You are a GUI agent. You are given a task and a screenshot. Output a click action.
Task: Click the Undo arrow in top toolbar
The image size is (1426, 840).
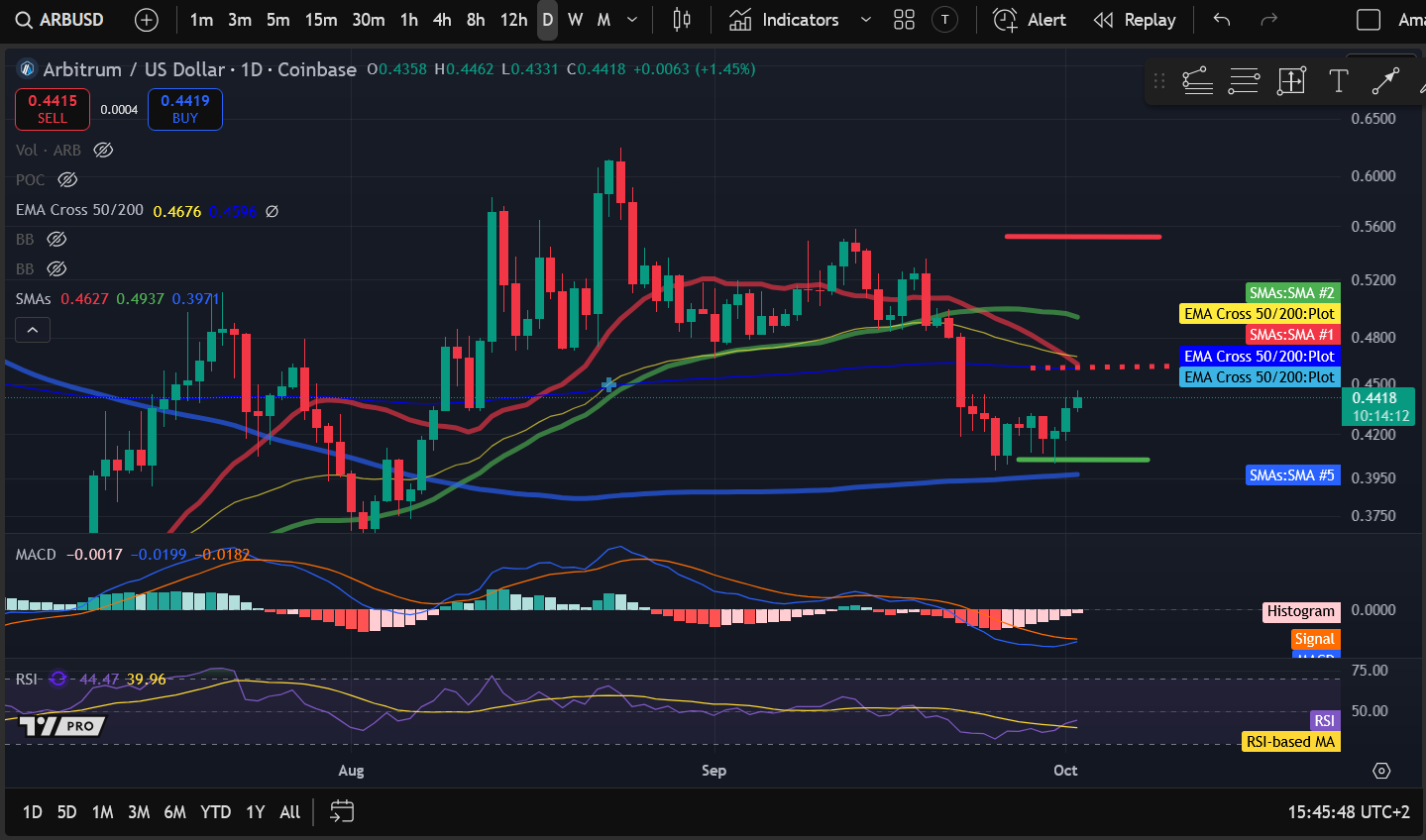coord(1222,20)
